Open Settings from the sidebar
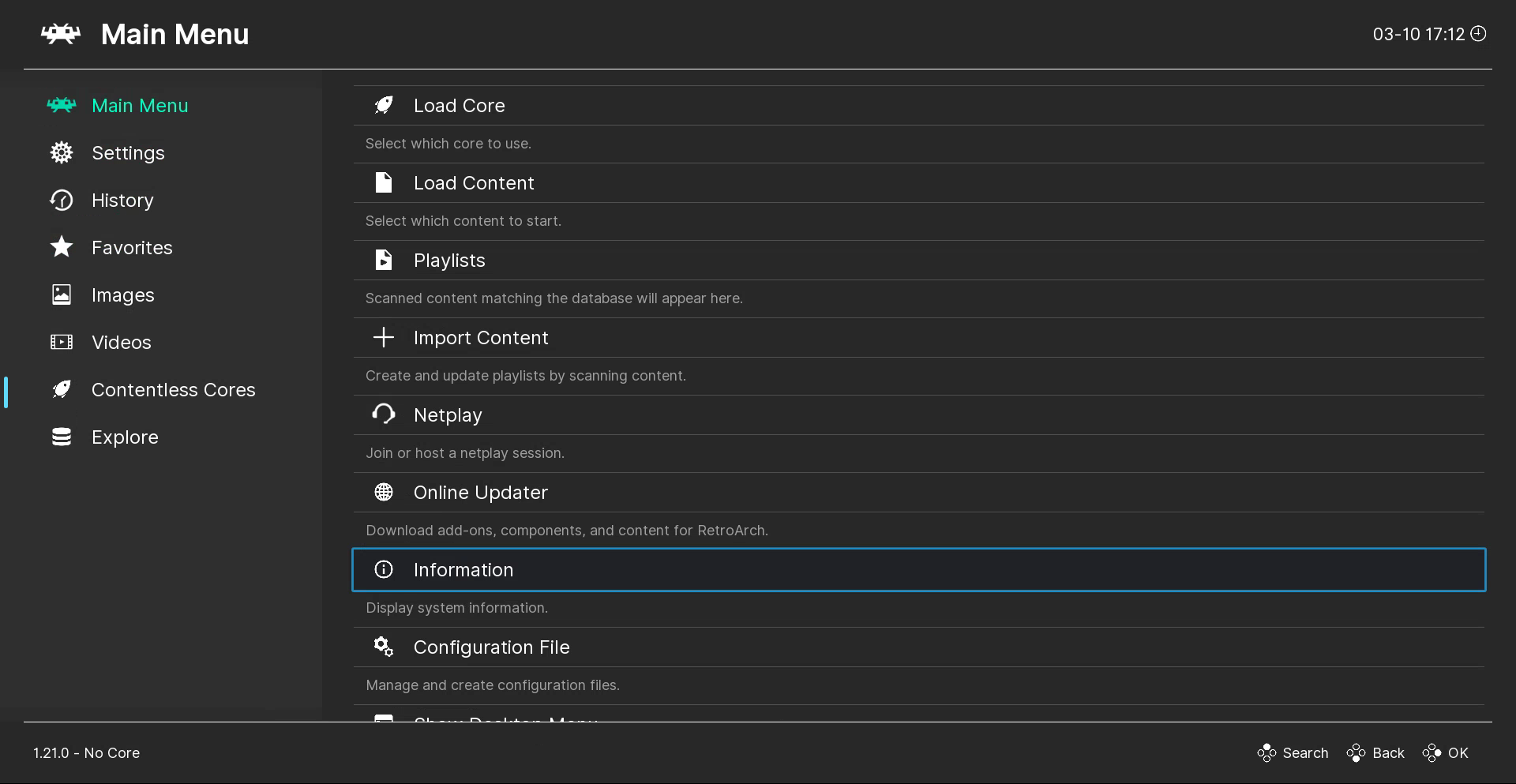Viewport: 1516px width, 784px height. click(x=128, y=153)
